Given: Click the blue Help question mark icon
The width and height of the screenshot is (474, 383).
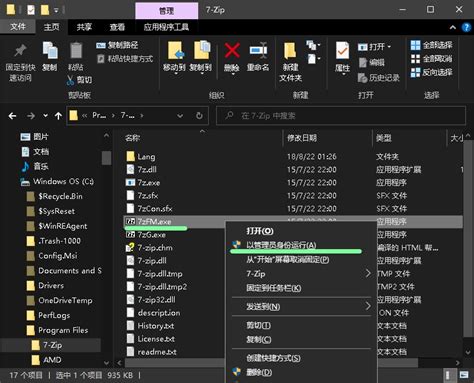Looking at the screenshot, I should (466, 27).
